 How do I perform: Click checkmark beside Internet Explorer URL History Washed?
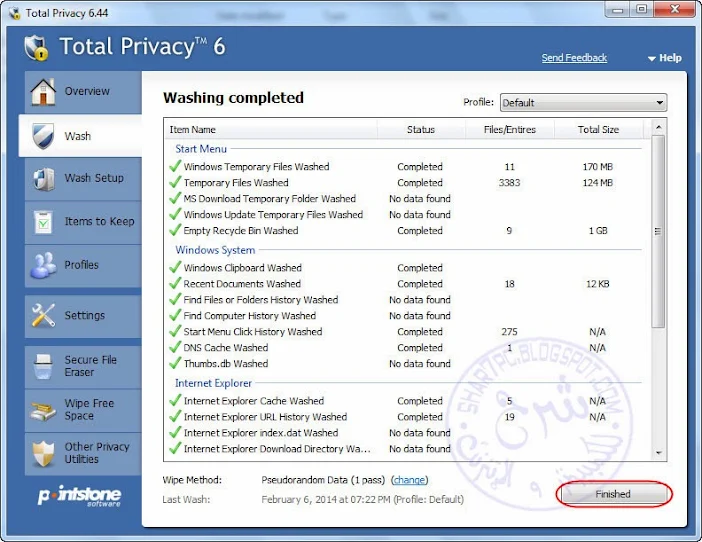(175, 417)
